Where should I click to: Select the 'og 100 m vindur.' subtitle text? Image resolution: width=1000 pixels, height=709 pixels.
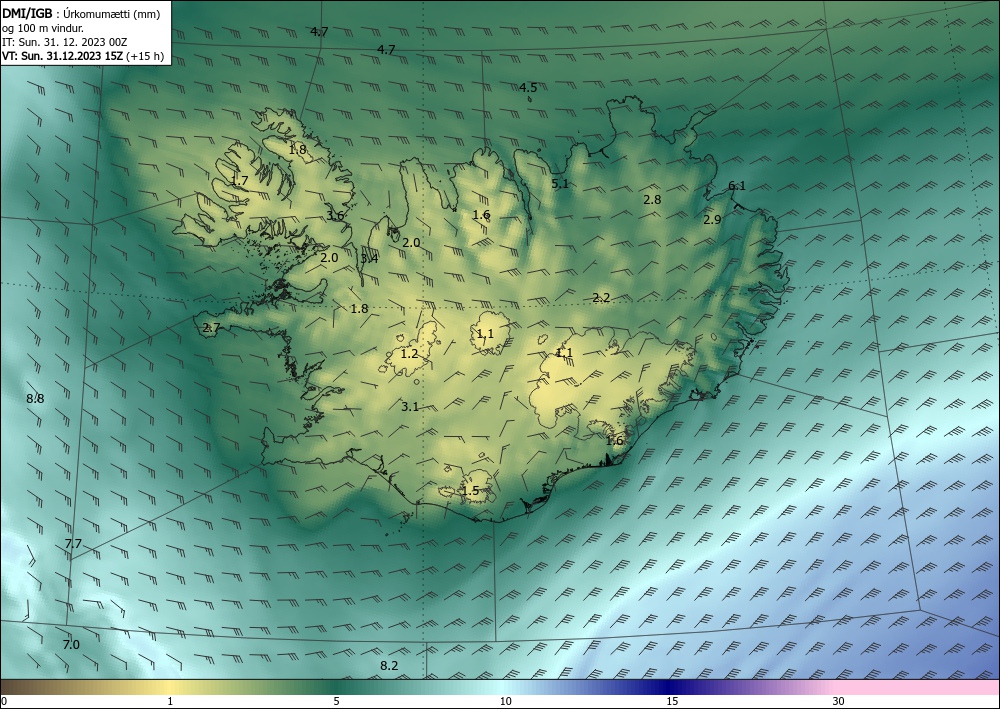point(43,28)
